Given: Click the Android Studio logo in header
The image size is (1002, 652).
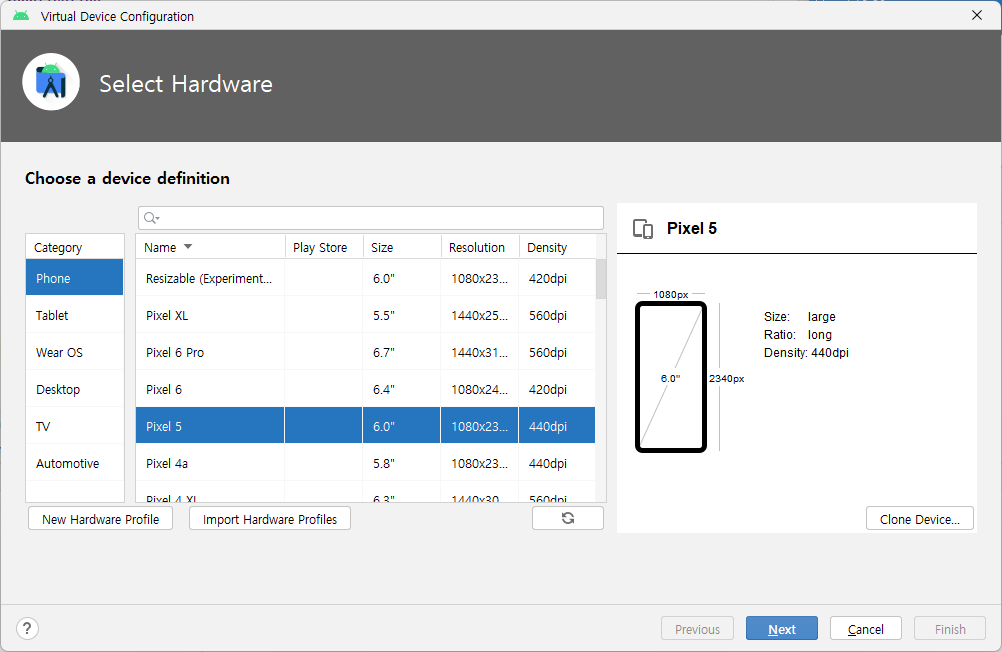Looking at the screenshot, I should click(51, 82).
